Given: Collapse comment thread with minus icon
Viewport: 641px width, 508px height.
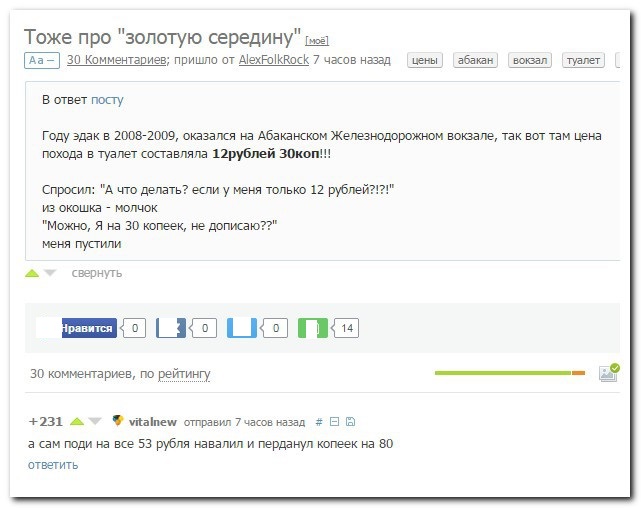Looking at the screenshot, I should pos(334,422).
